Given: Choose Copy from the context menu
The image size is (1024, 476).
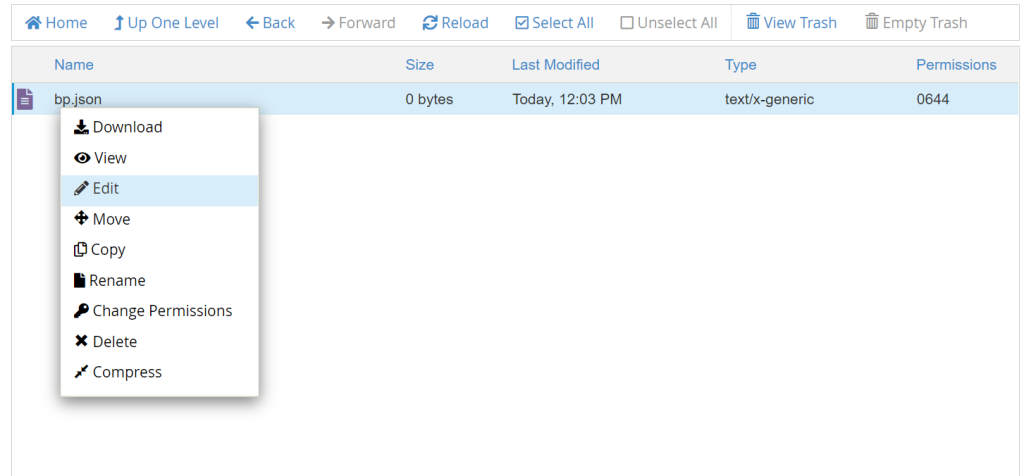Looking at the screenshot, I should tap(159, 250).
